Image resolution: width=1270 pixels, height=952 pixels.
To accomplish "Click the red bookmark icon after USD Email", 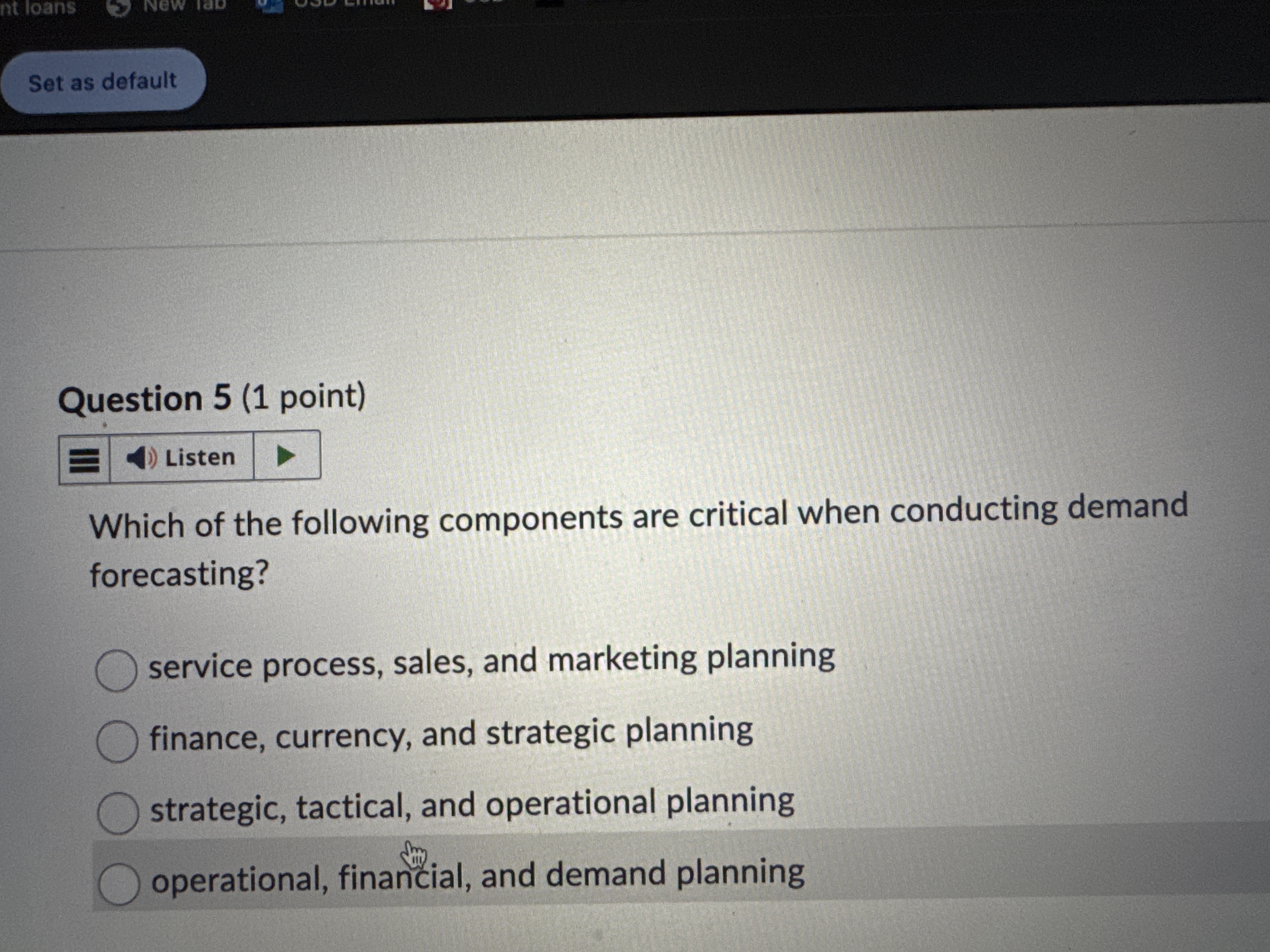I will 438,3.
